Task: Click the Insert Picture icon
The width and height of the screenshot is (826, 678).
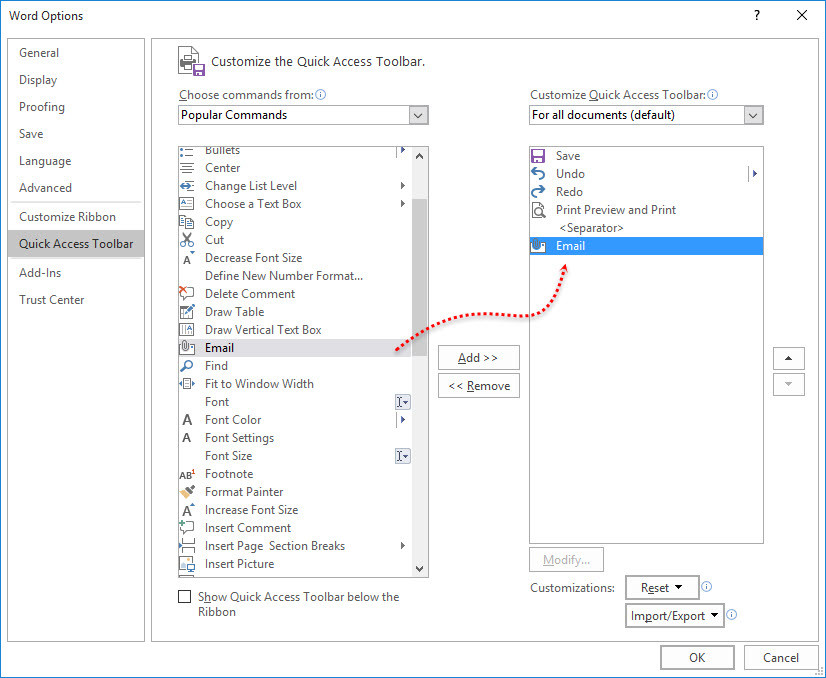Action: click(186, 564)
